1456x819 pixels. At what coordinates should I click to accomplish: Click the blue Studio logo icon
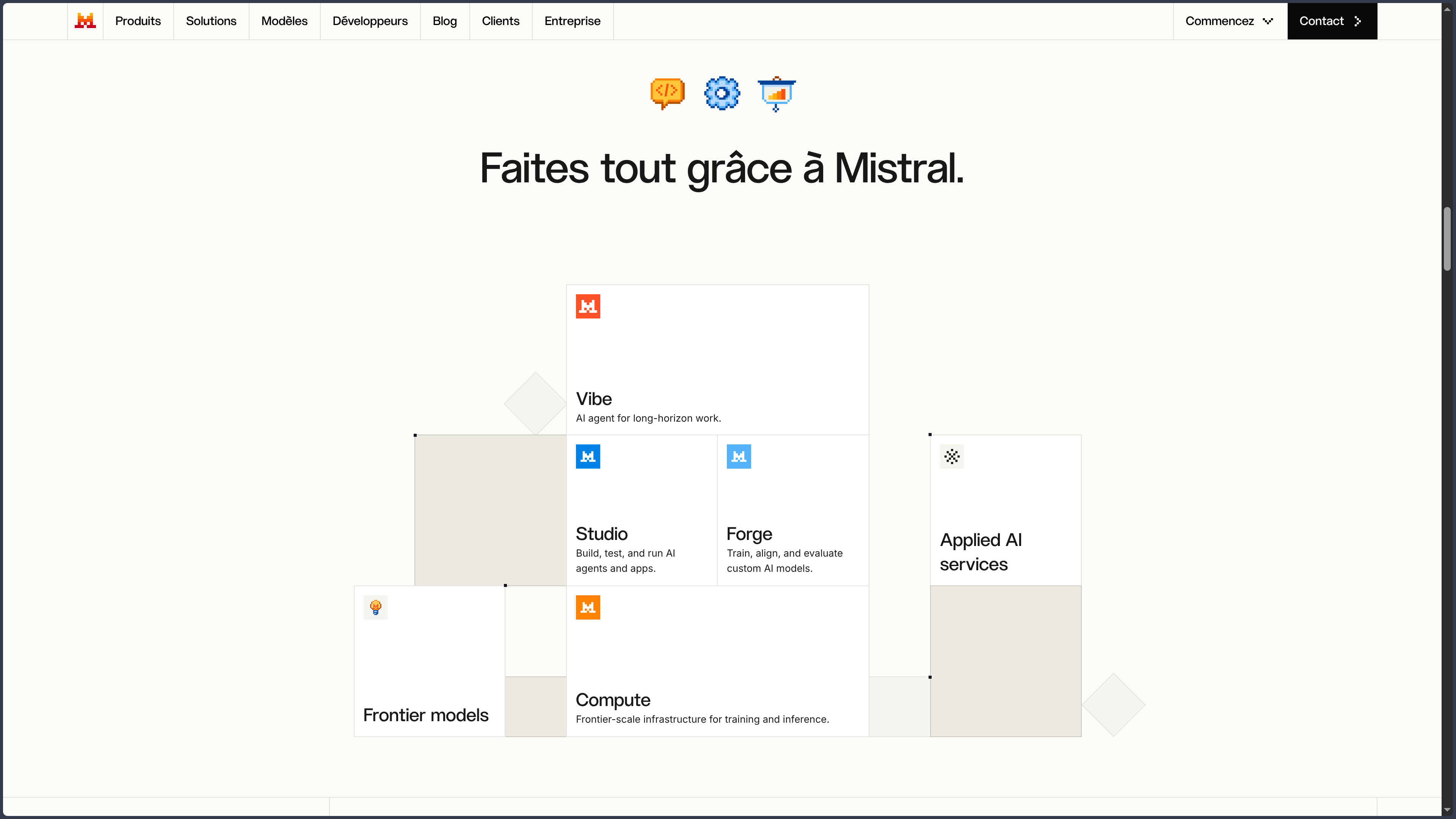(x=588, y=457)
